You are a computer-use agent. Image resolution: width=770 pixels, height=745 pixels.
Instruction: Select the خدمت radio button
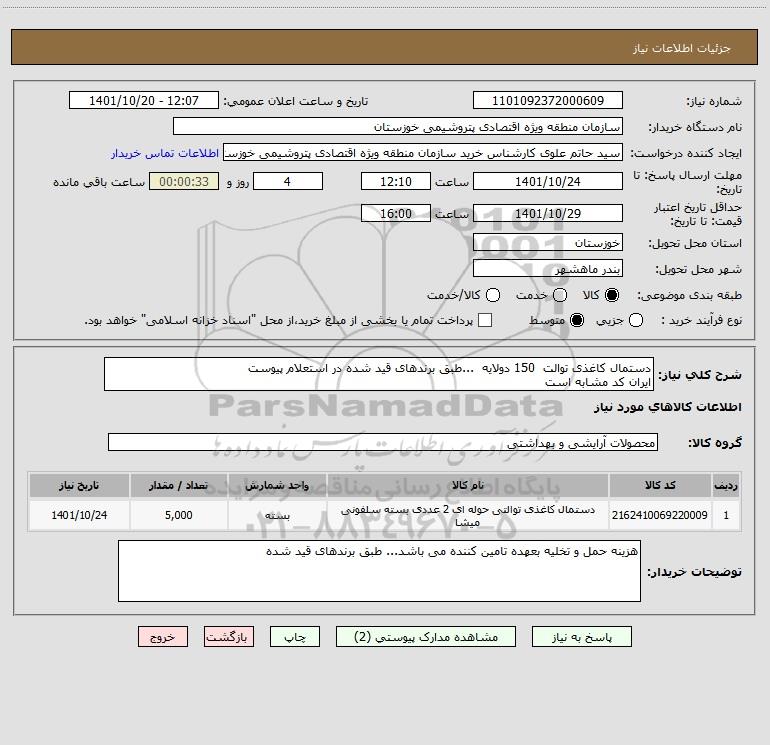560,295
